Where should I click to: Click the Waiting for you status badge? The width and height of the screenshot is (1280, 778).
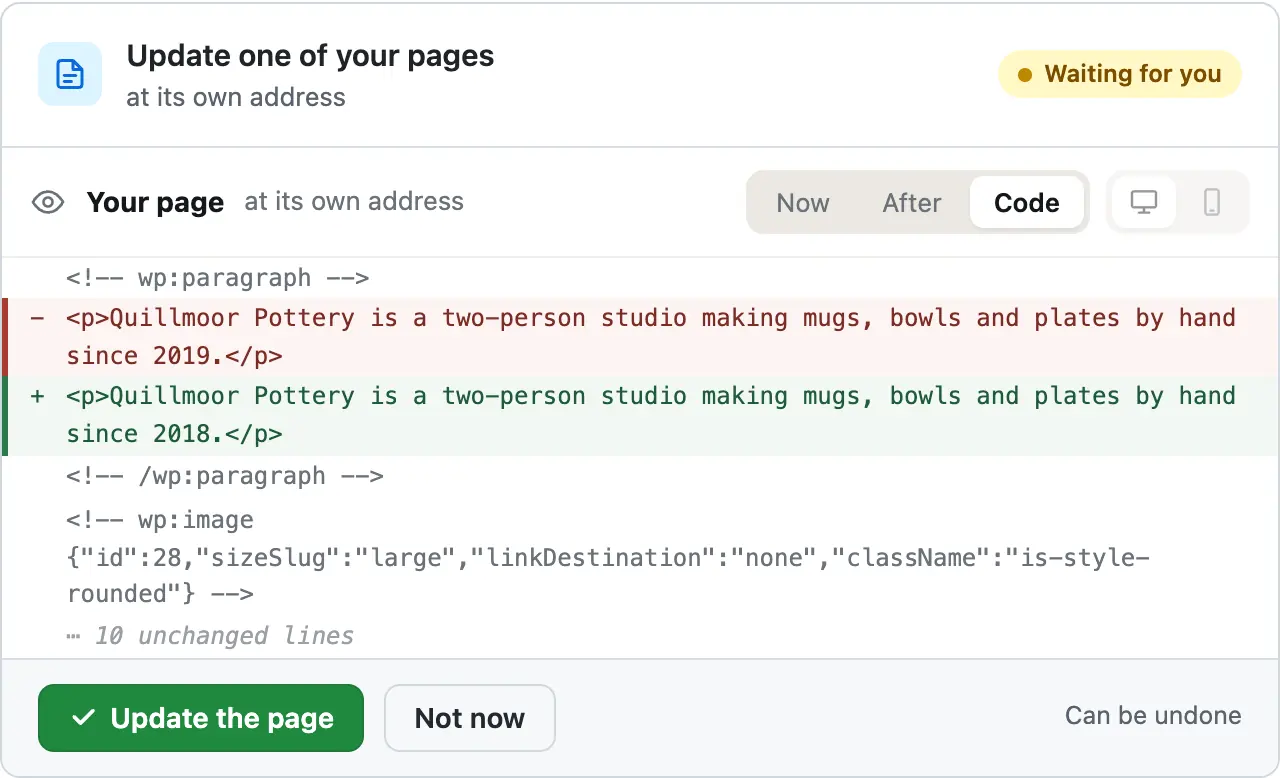pos(1120,74)
